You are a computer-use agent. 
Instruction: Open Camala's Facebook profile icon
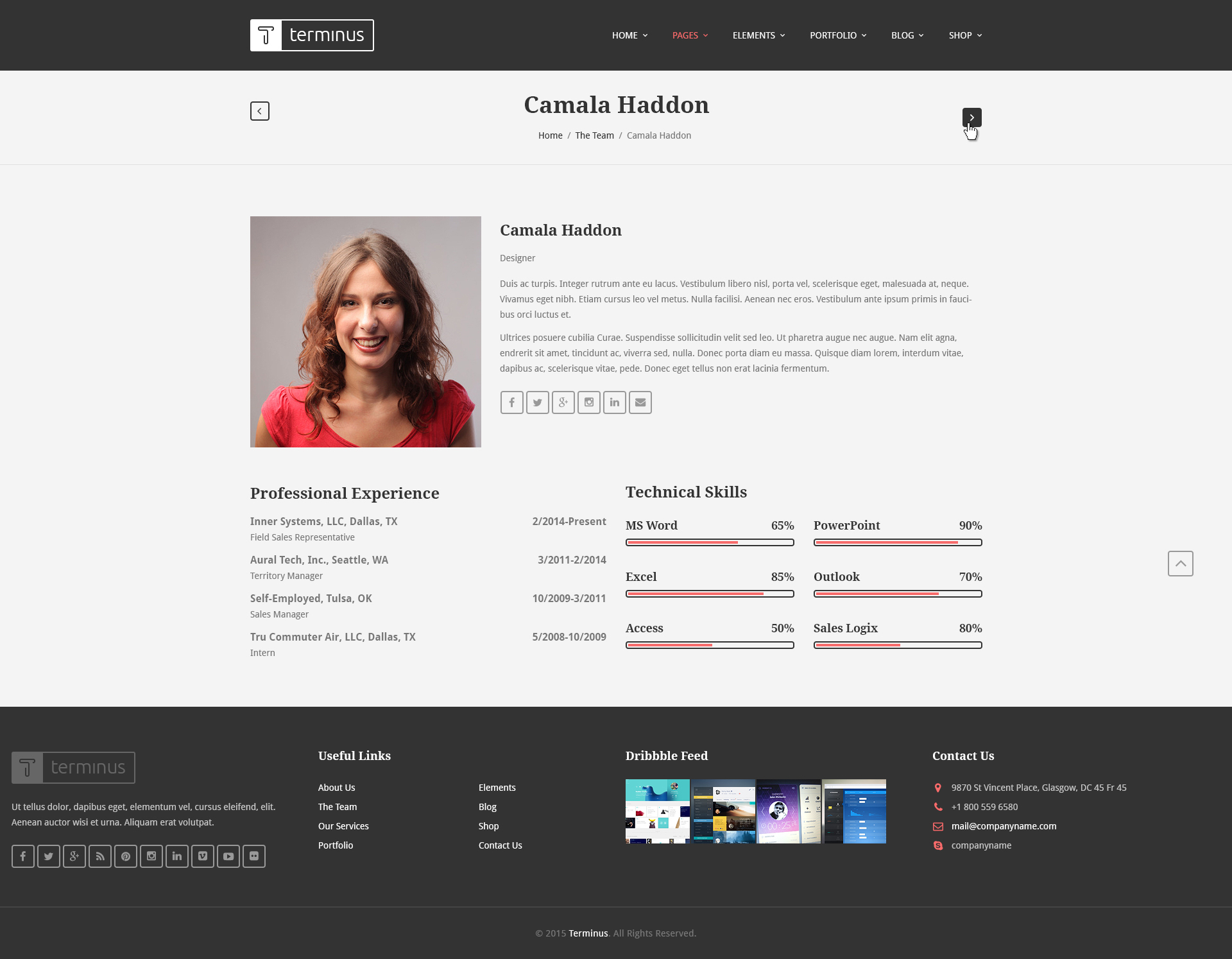511,402
